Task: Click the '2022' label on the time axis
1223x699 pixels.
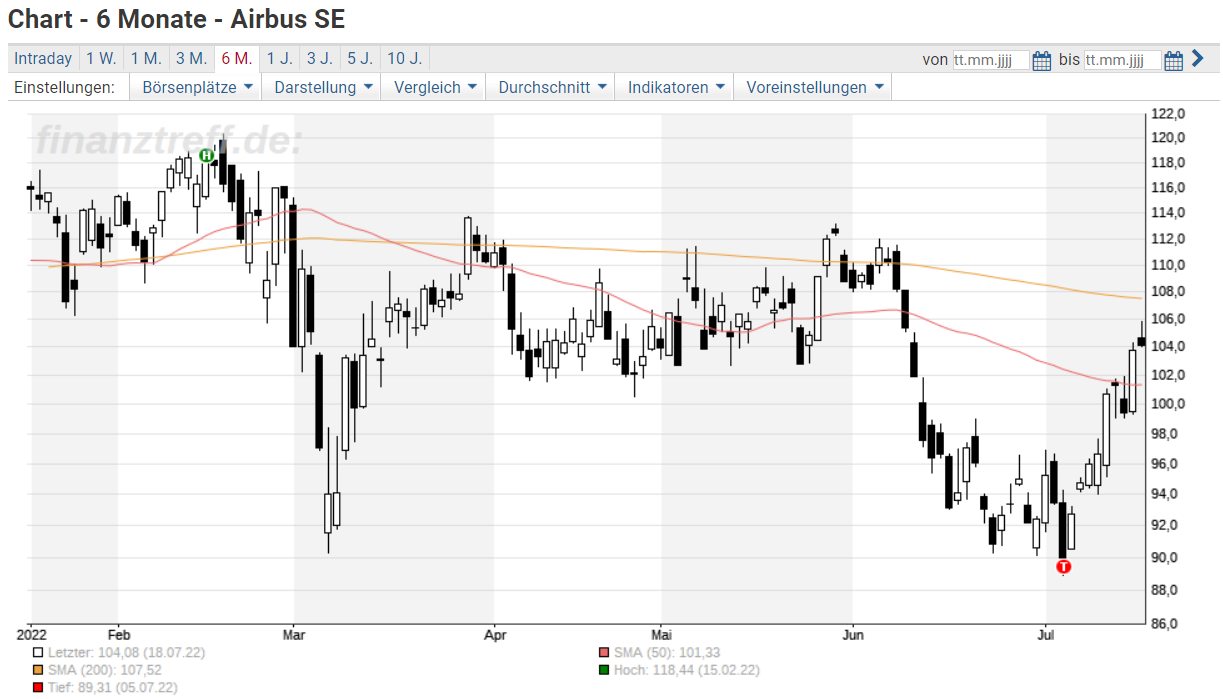Action: coord(32,634)
